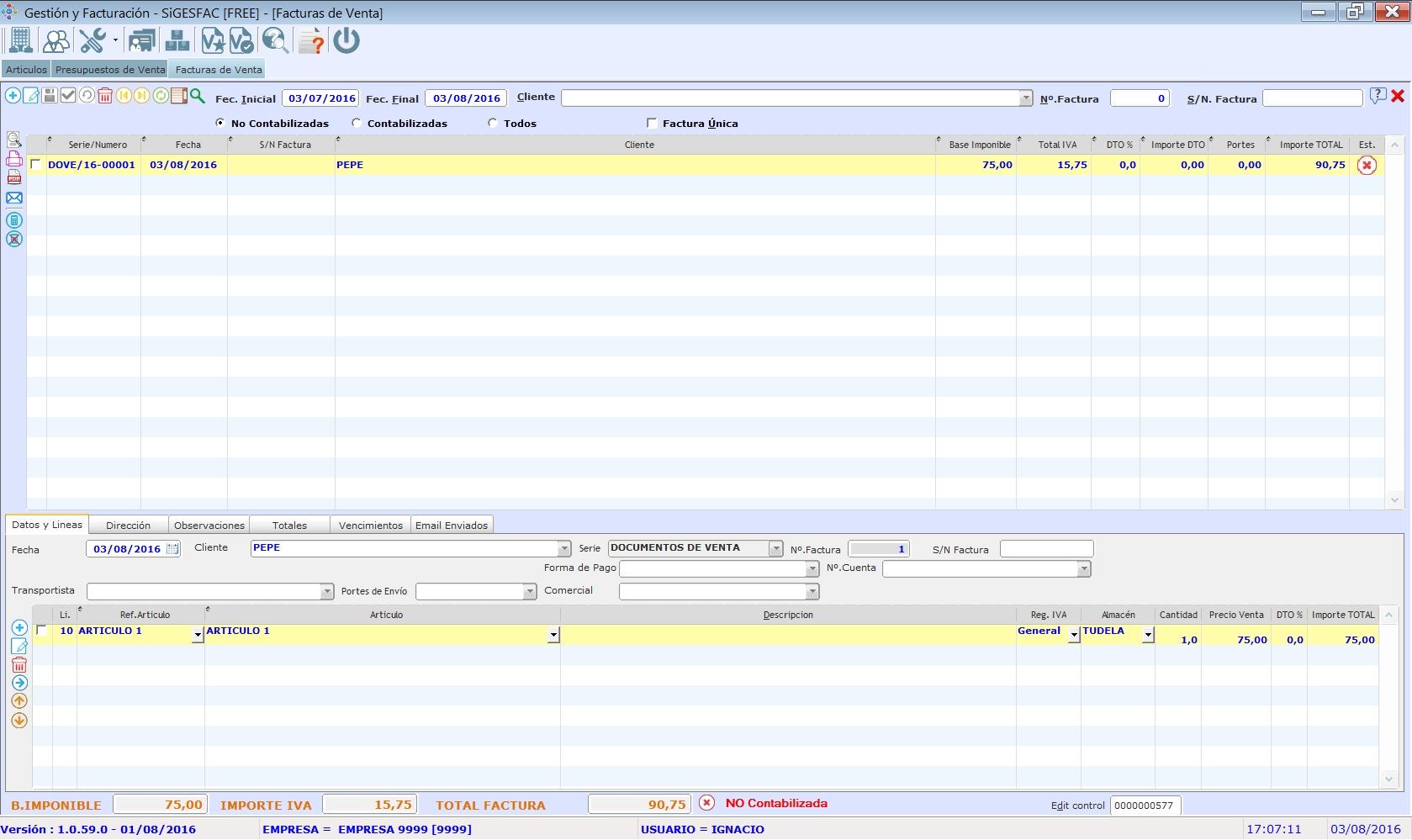Open the Cliente filter dropdown at top
Image resolution: width=1412 pixels, height=840 pixels.
[x=1025, y=98]
